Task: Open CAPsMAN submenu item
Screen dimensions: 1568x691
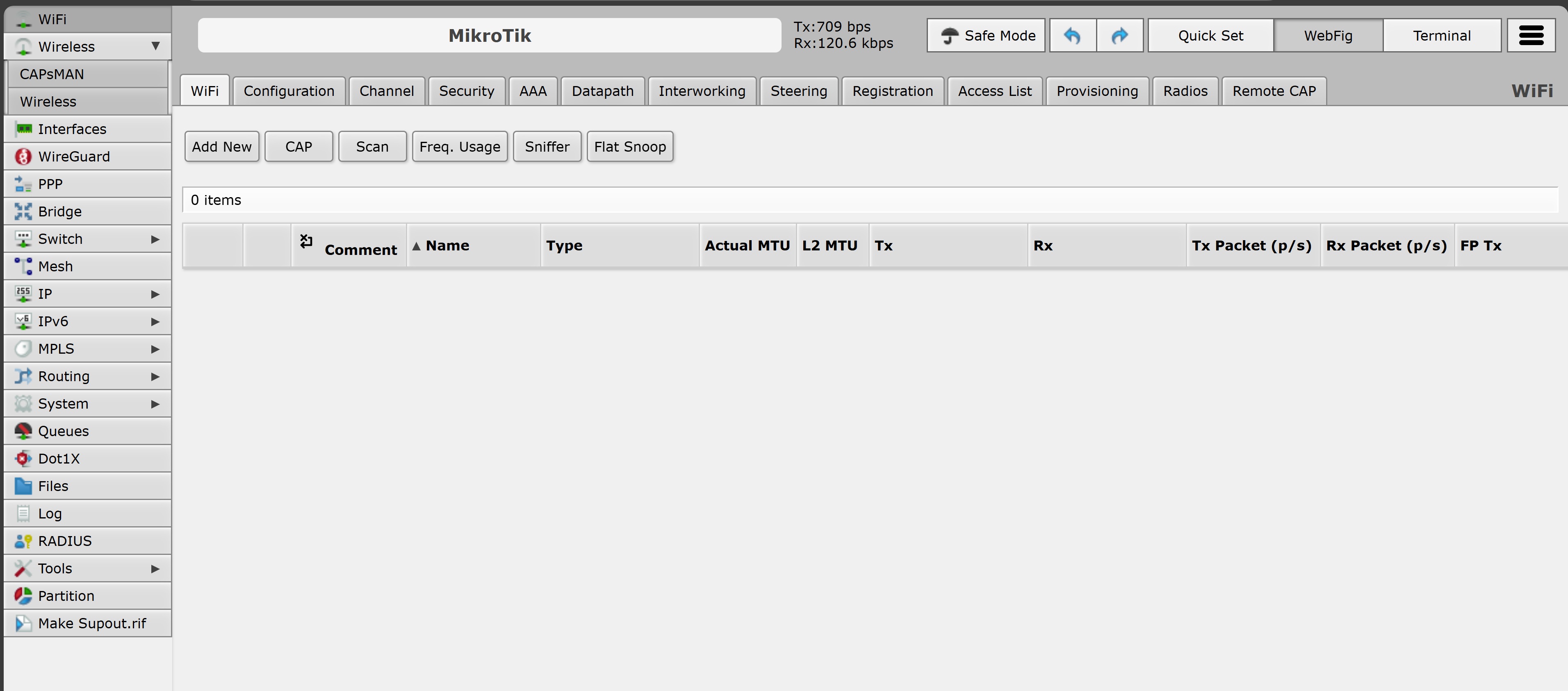Action: coord(88,74)
